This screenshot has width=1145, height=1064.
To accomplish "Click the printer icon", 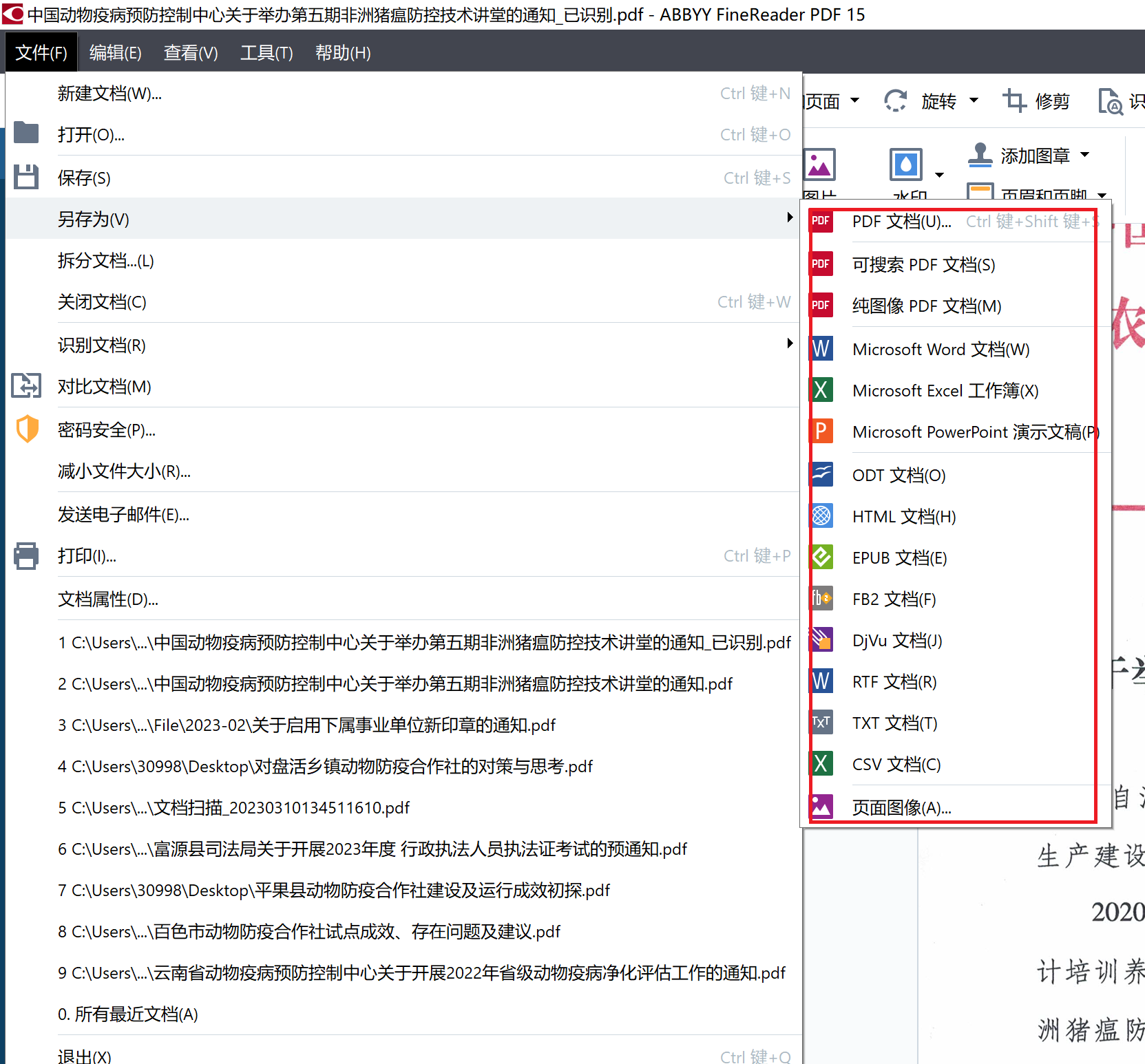I will pos(26,555).
